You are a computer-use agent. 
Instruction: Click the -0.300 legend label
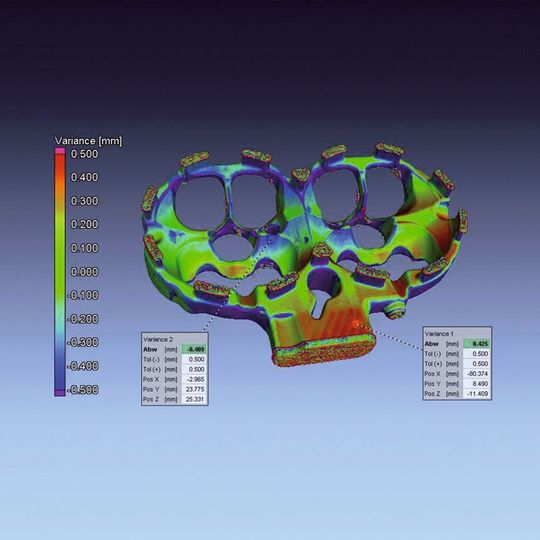83,342
